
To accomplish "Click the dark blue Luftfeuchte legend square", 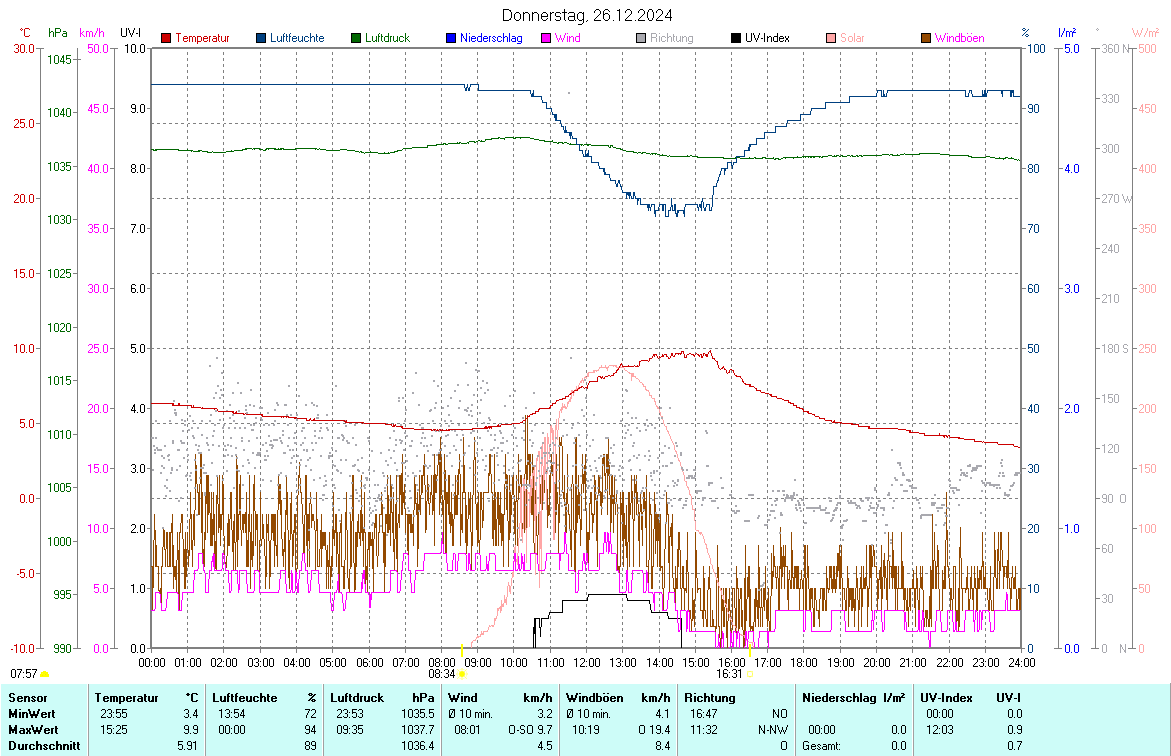I will tap(262, 38).
